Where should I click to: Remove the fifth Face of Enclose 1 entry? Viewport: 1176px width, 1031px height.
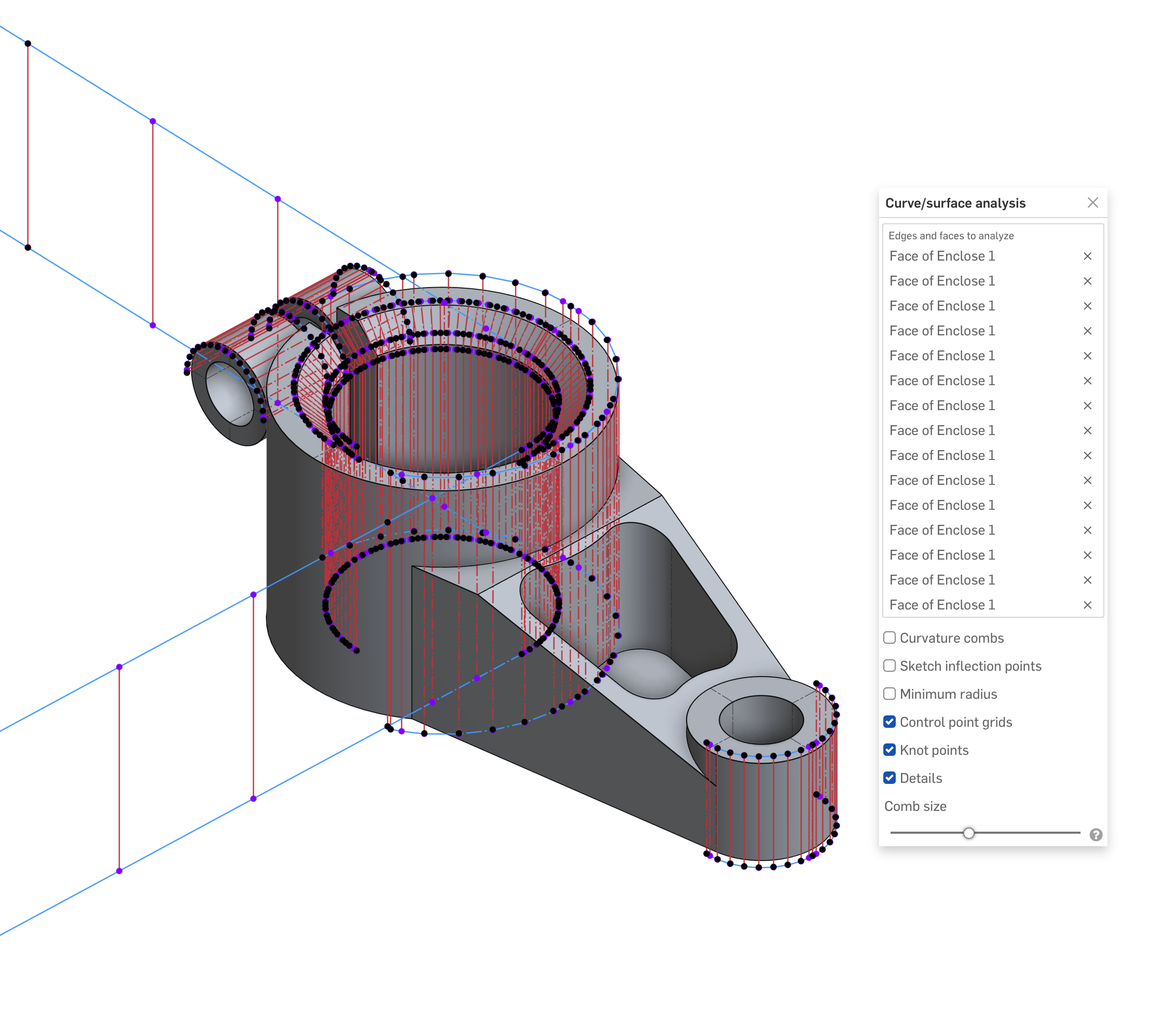pyautogui.click(x=1087, y=356)
